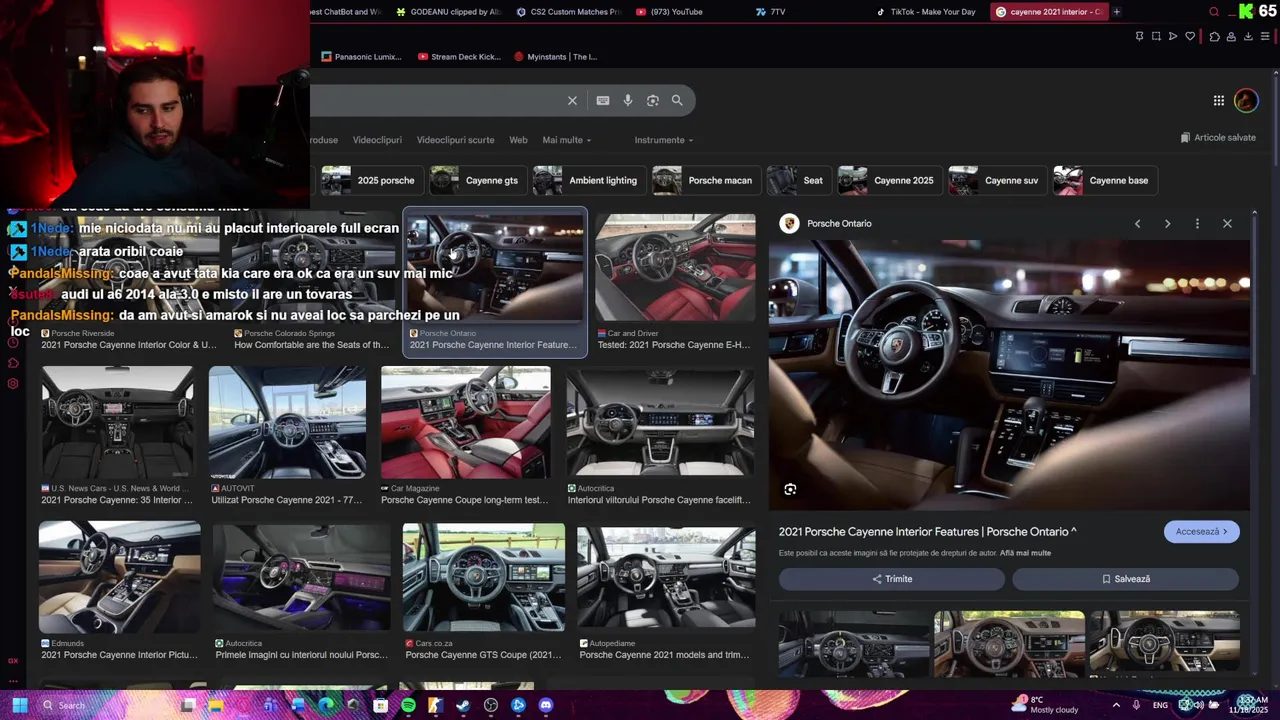This screenshot has height=720, width=1280.
Task: Open three-dot options in preview panel
Action: click(x=1197, y=223)
